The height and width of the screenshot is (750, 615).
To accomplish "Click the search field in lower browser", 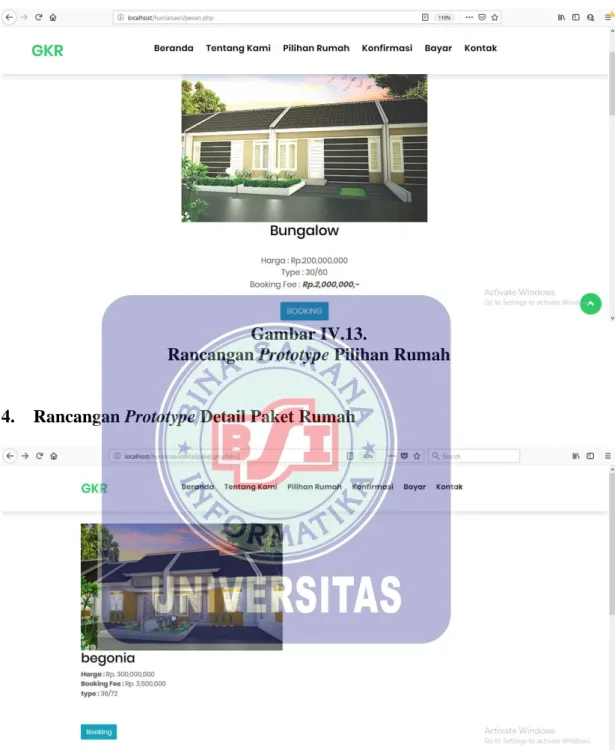I will (474, 456).
